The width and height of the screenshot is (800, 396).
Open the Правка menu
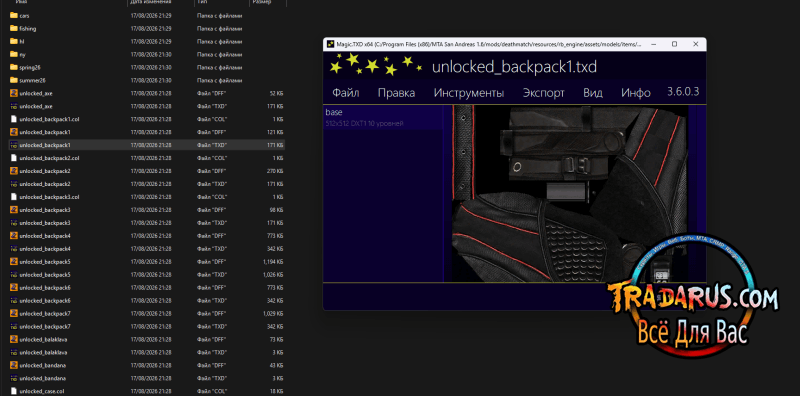[x=396, y=93]
